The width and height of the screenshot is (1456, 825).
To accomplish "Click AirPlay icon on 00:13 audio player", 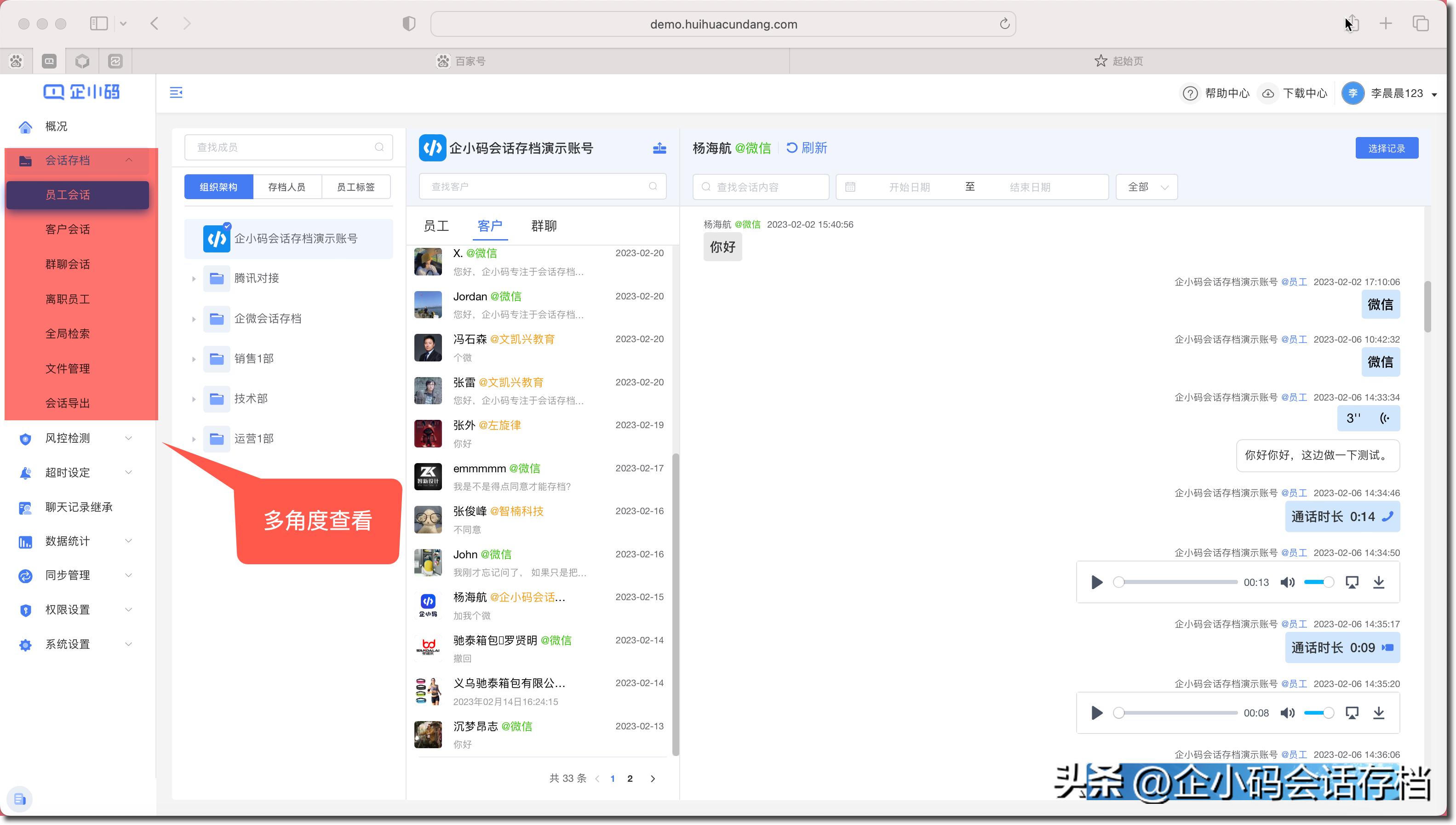I will click(1352, 583).
